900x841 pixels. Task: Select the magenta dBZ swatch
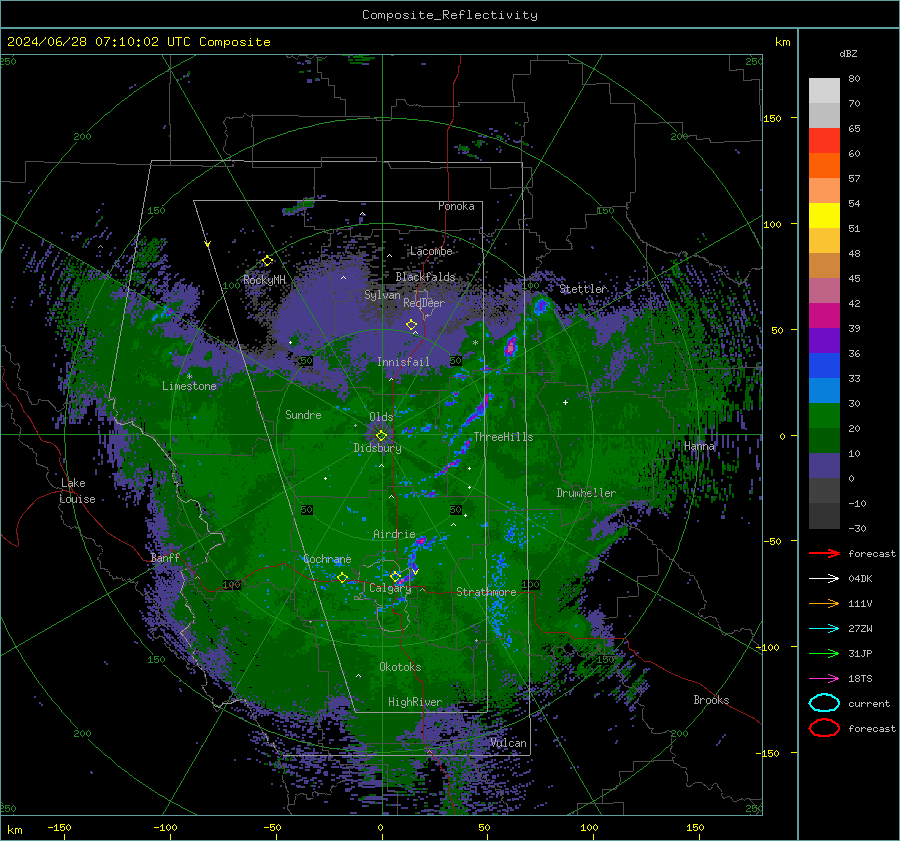[x=824, y=315]
